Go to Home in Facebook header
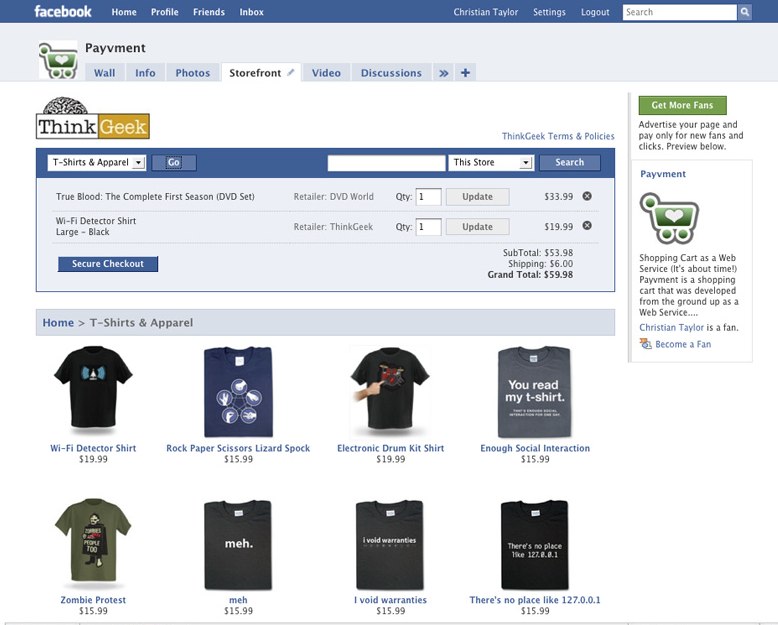This screenshot has height=625, width=778. pos(124,12)
